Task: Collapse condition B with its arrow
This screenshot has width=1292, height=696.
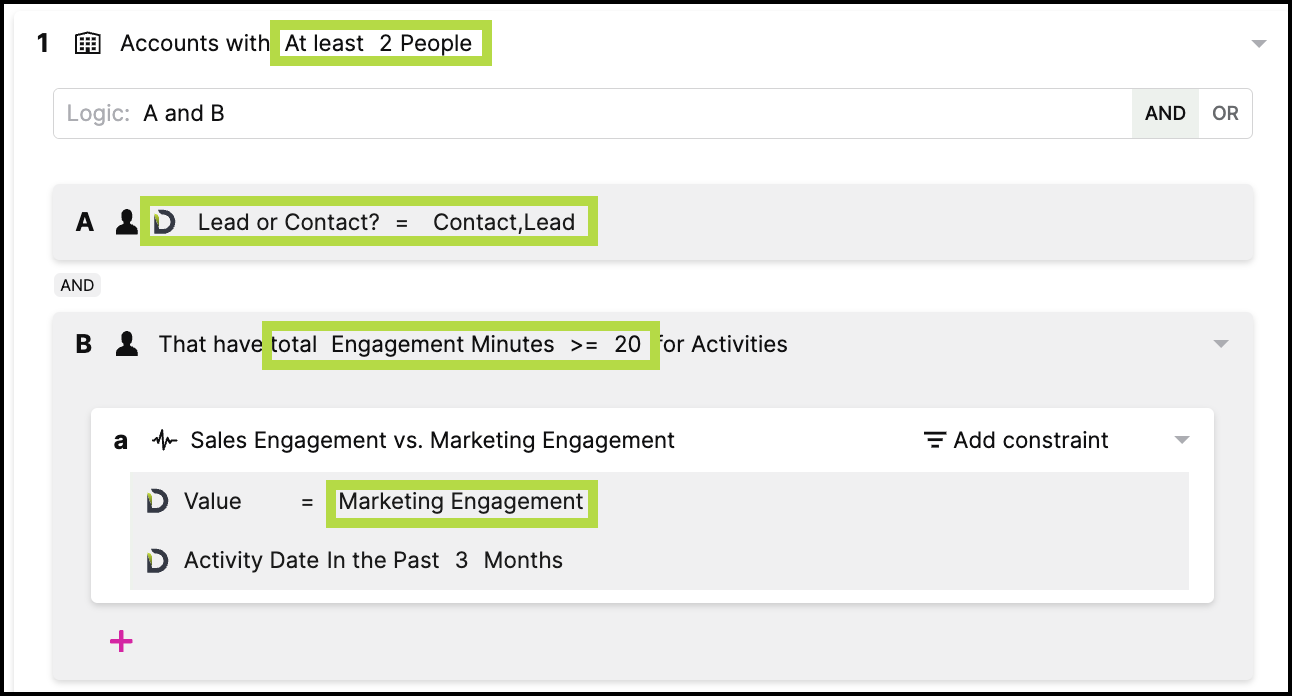Action: coord(1220,345)
